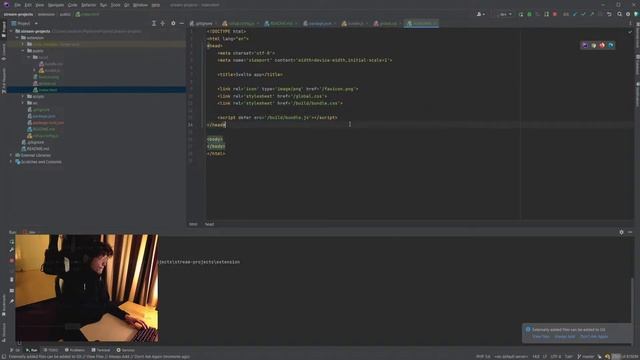This screenshot has width=640, height=360.
Task: Click Don't Ask Again in notification
Action: pyautogui.click(x=594, y=336)
